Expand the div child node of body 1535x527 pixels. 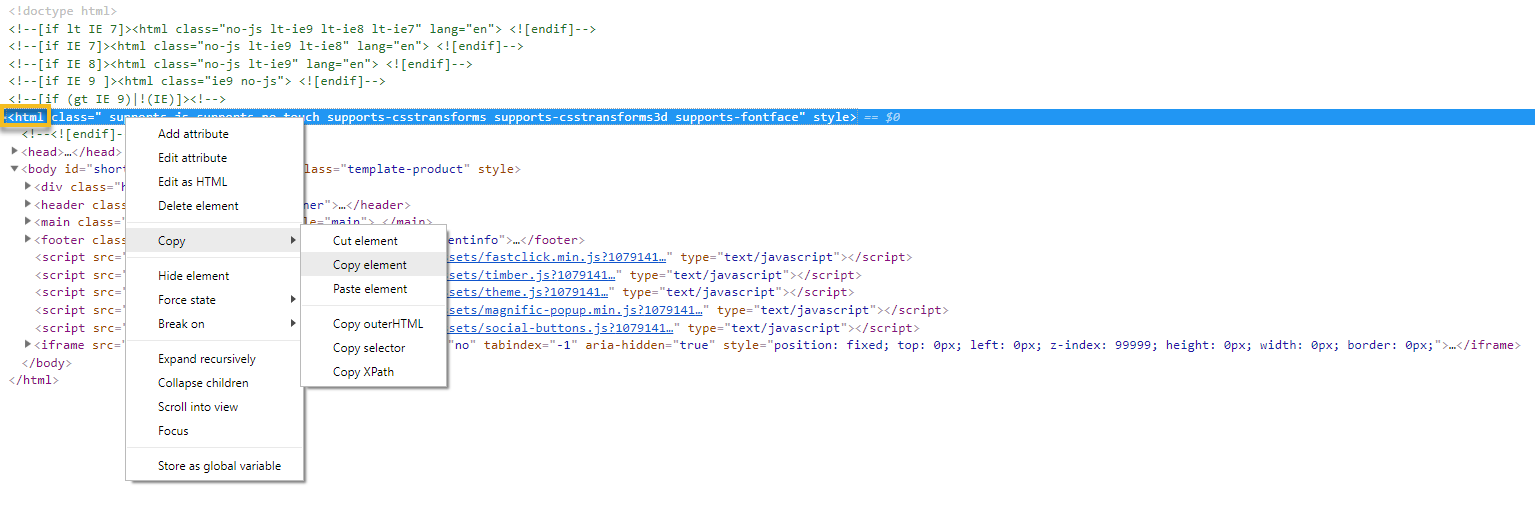coord(28,186)
